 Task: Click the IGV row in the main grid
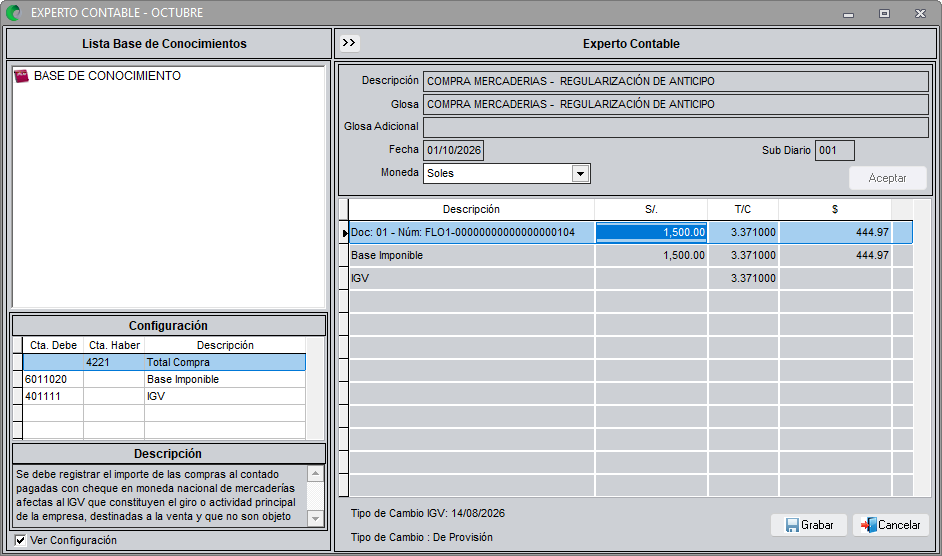[x=631, y=278]
